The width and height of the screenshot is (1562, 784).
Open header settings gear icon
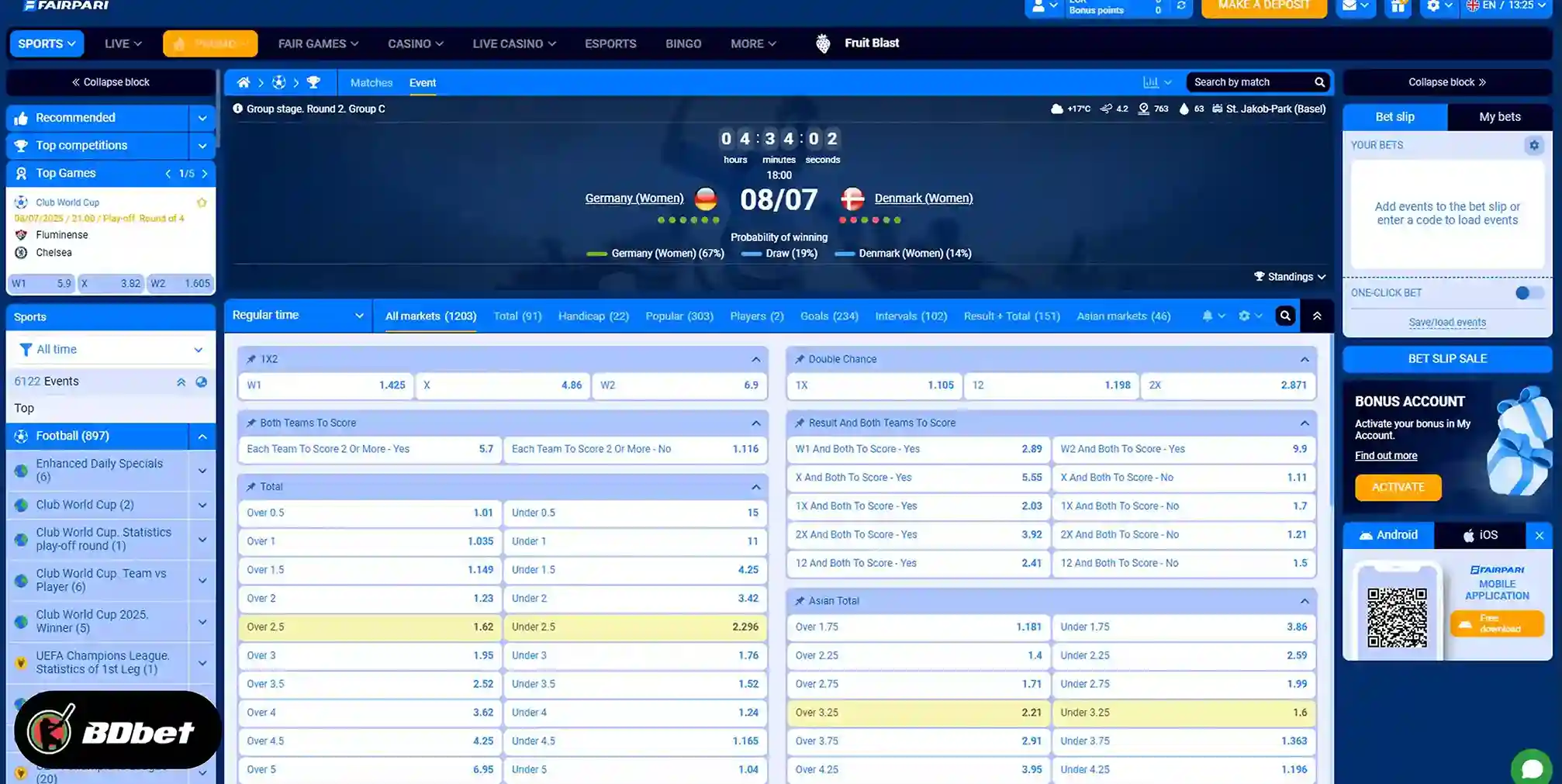coord(1439,6)
